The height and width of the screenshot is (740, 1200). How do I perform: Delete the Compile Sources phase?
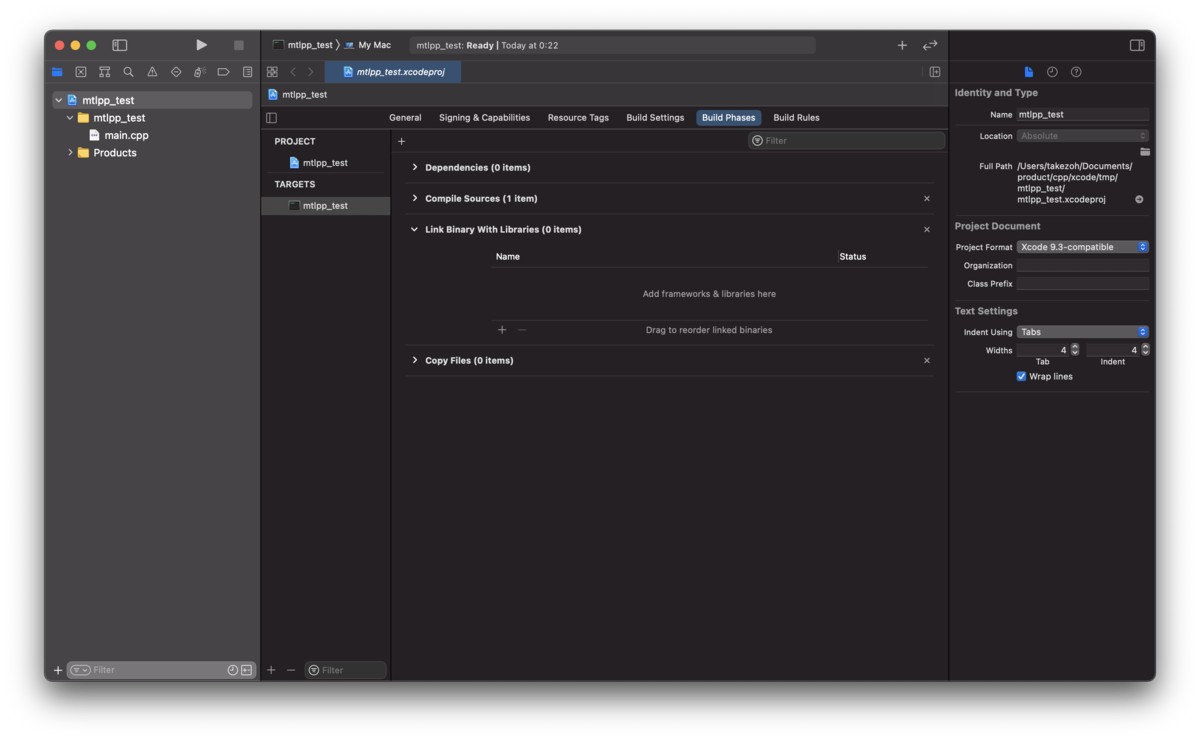tap(926, 199)
